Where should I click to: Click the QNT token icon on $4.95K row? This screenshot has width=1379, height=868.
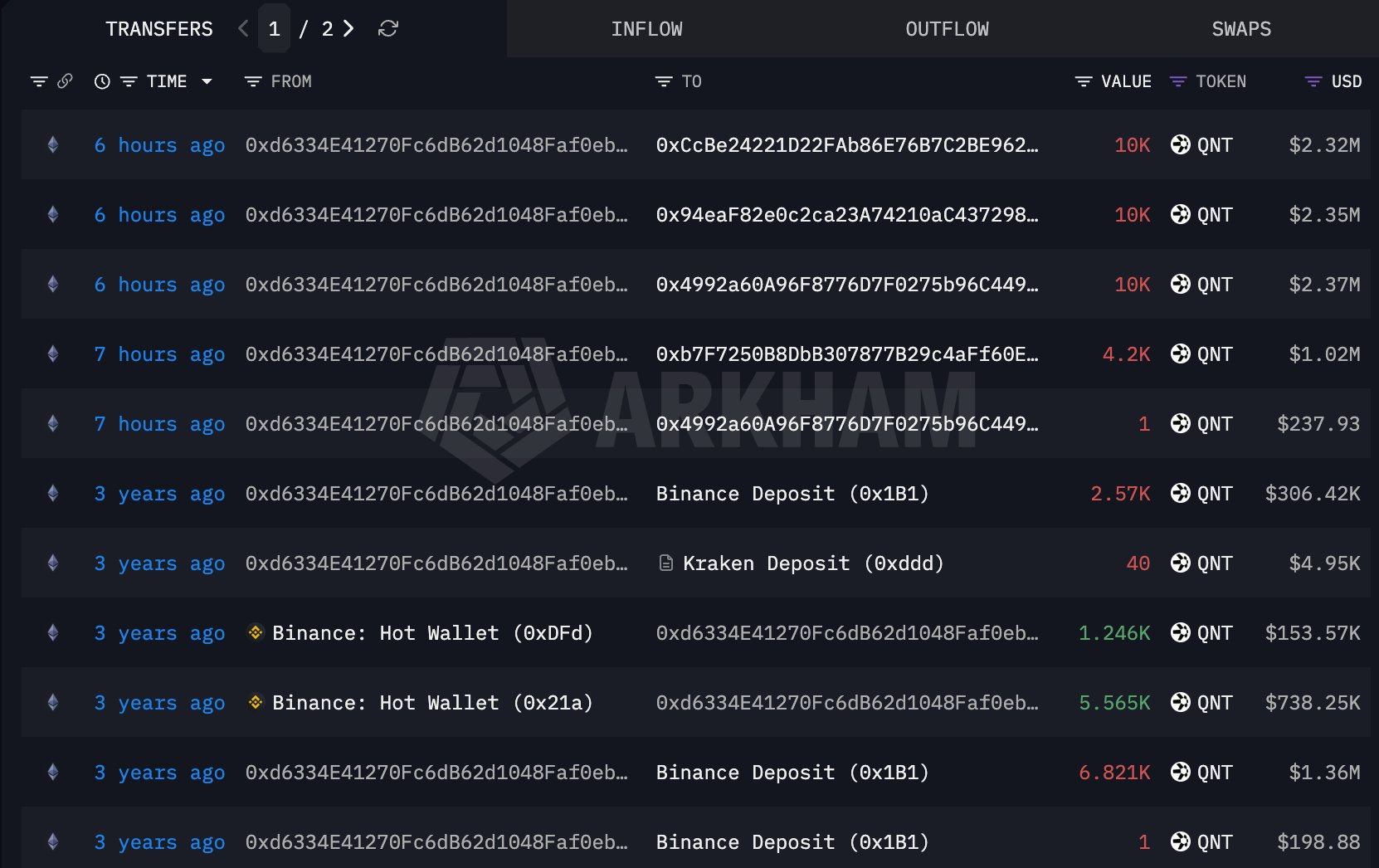(x=1180, y=563)
